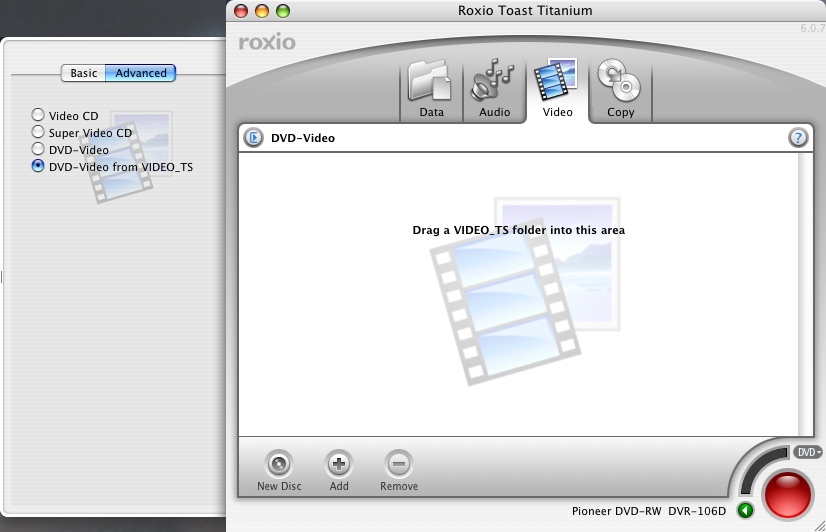Select the Video tab
Viewport: 826px width, 532px height.
557,90
